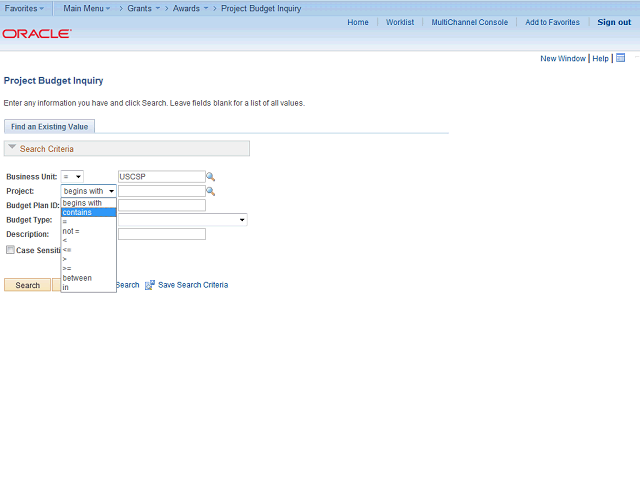The width and height of the screenshot is (640, 480).
Task: Click the Oracle logo
Action: point(37,33)
